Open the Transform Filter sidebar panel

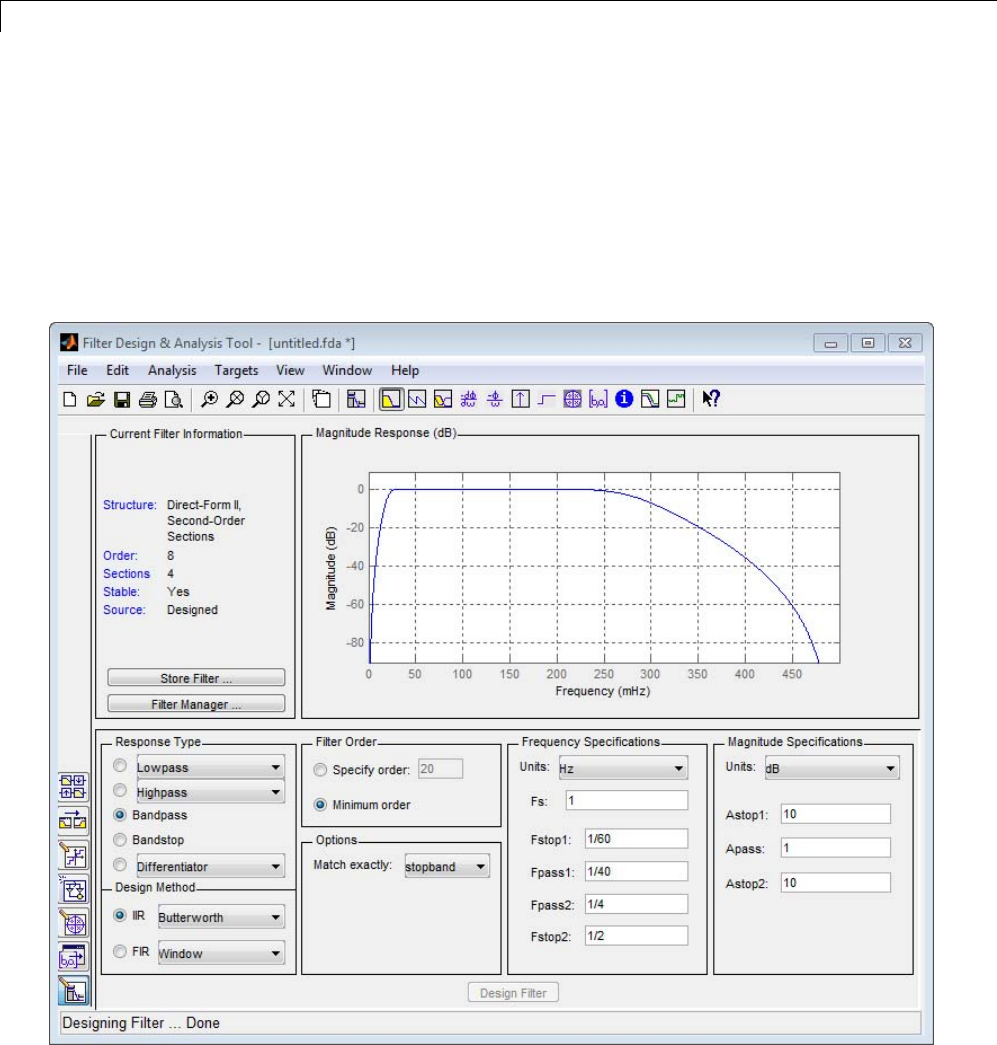point(73,820)
